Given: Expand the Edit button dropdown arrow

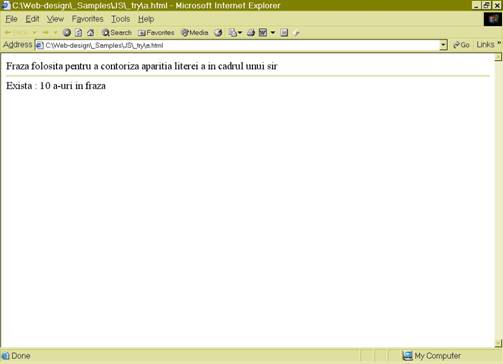Looking at the screenshot, I should (x=273, y=33).
